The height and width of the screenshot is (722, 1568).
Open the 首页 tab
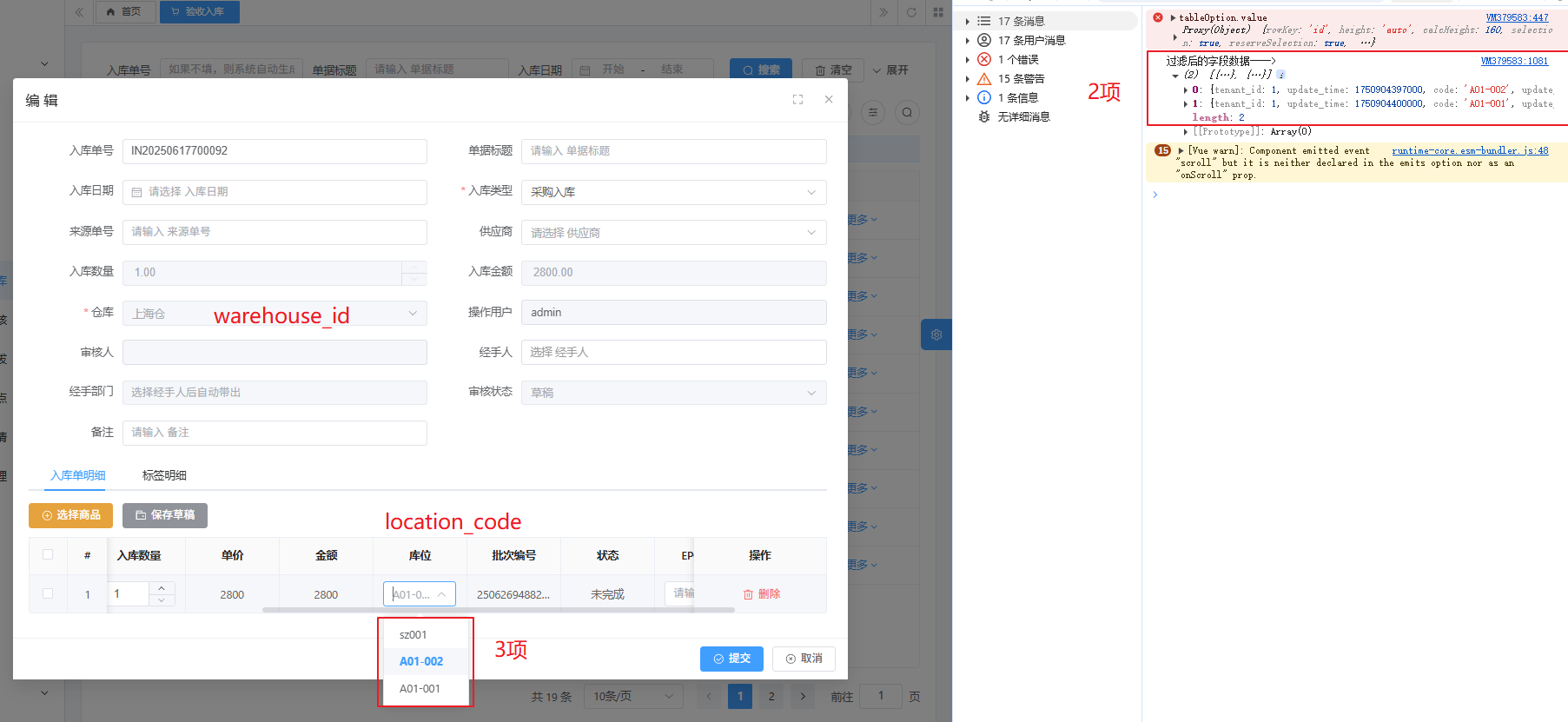tap(124, 11)
